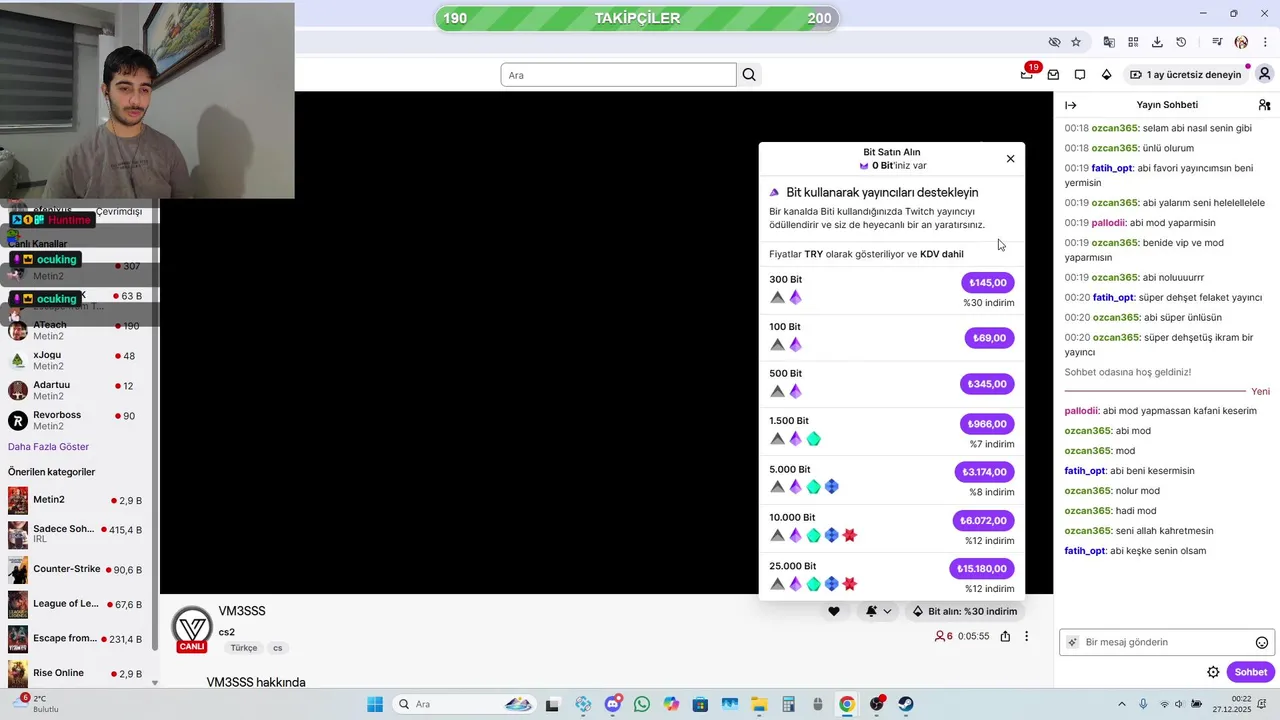The width and height of the screenshot is (1280, 720).
Task: Open Adartuu channel in sidebar
Action: (x=77, y=391)
